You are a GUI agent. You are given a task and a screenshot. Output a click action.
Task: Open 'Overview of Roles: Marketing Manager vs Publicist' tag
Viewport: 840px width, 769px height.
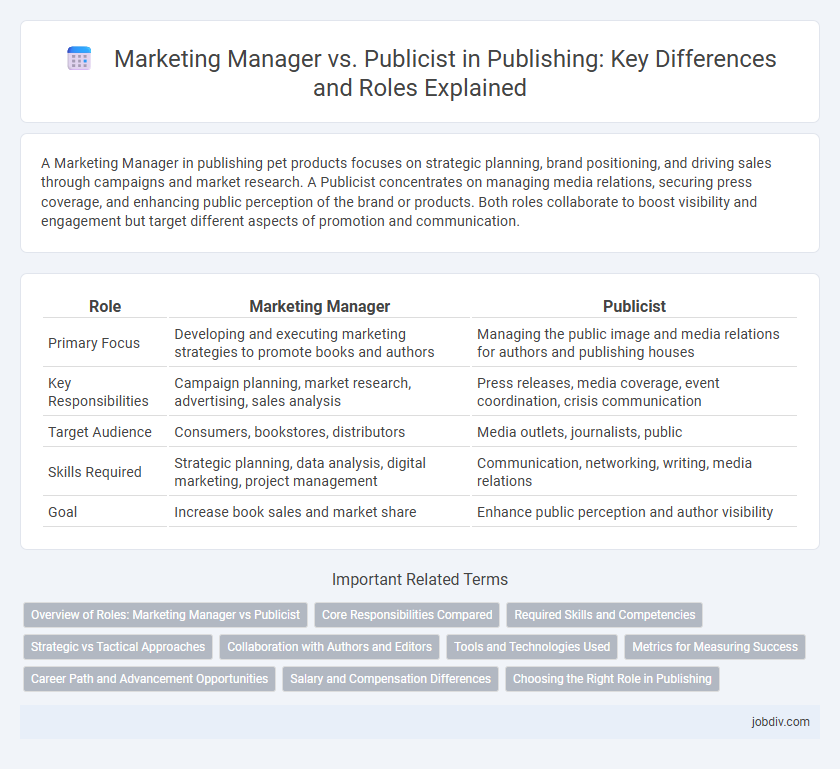point(165,615)
